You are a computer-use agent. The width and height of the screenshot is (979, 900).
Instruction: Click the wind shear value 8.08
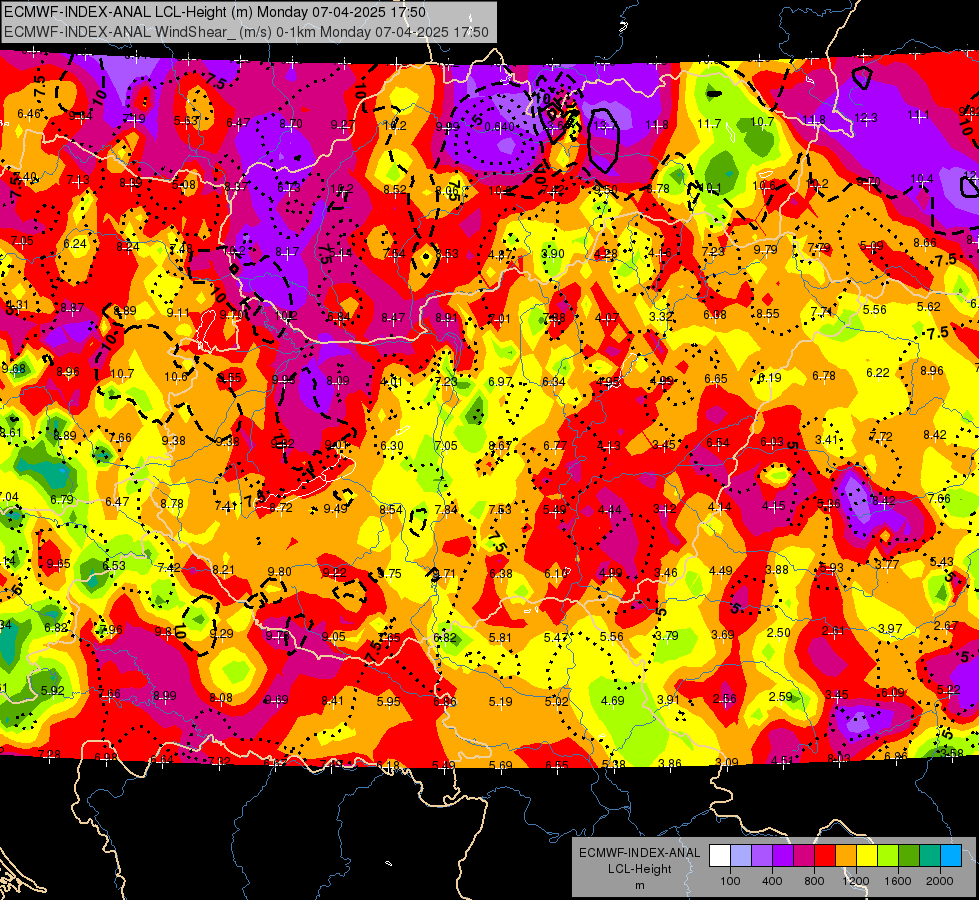(x=221, y=698)
